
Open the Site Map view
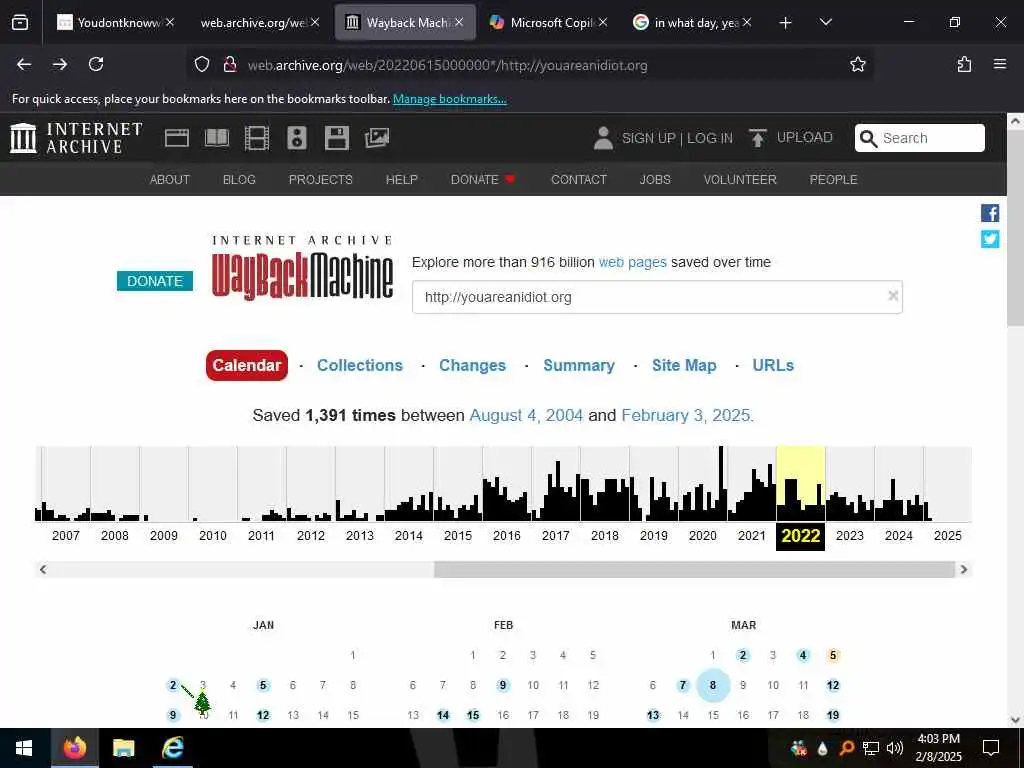pos(684,365)
